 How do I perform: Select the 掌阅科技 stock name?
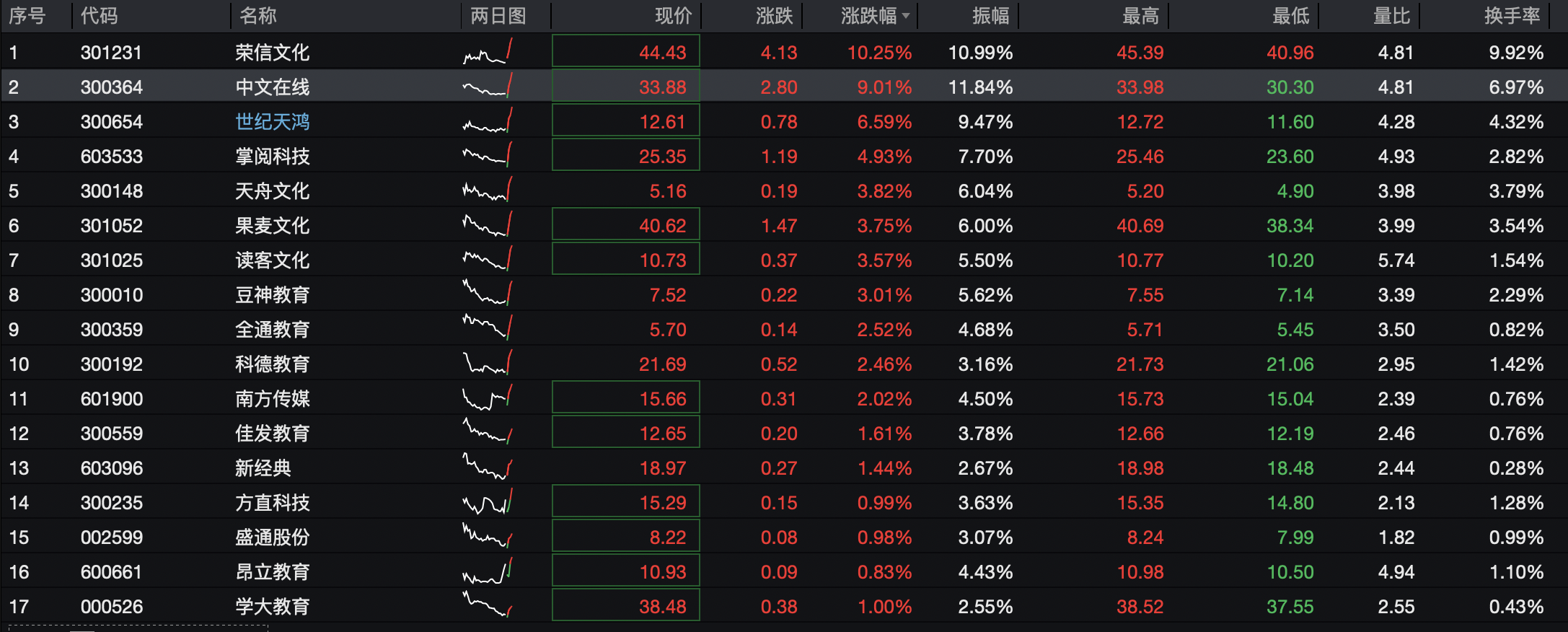272,157
